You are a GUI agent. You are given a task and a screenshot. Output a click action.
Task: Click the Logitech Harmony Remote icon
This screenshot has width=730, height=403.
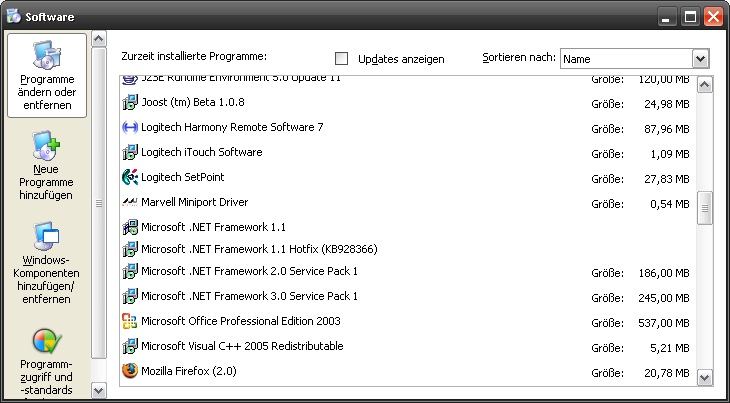[x=130, y=127]
